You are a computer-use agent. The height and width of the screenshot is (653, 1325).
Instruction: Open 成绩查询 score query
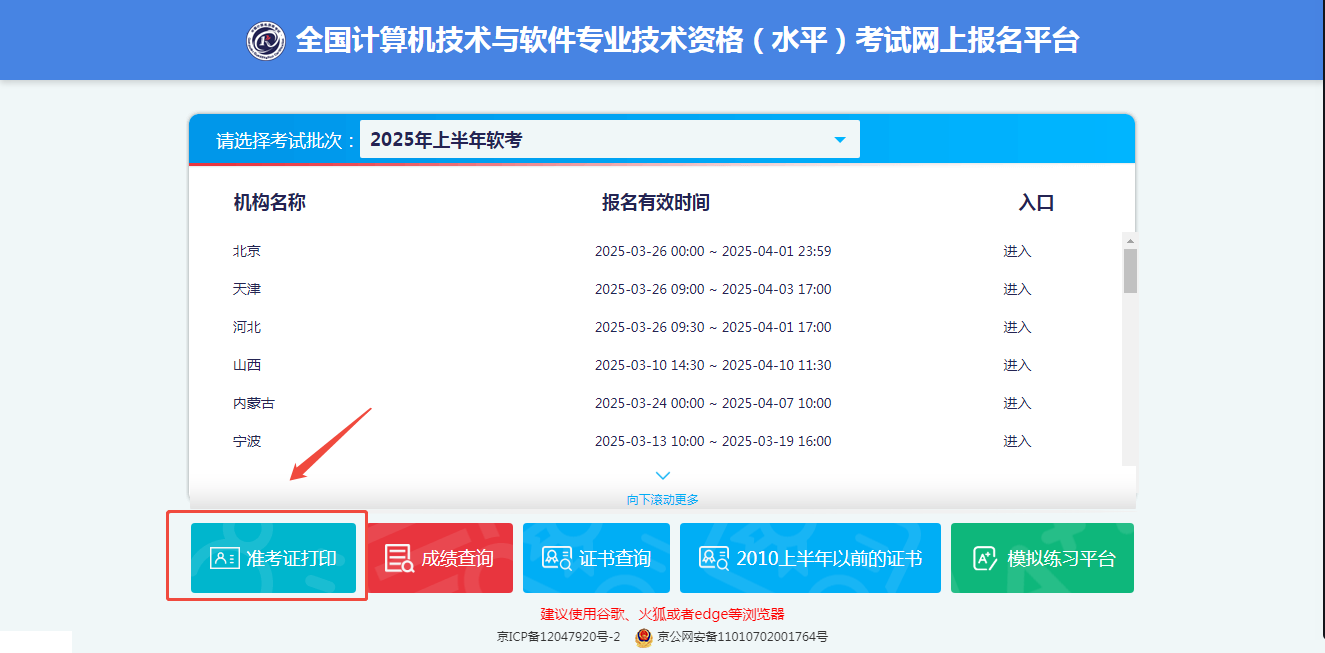click(x=439, y=558)
